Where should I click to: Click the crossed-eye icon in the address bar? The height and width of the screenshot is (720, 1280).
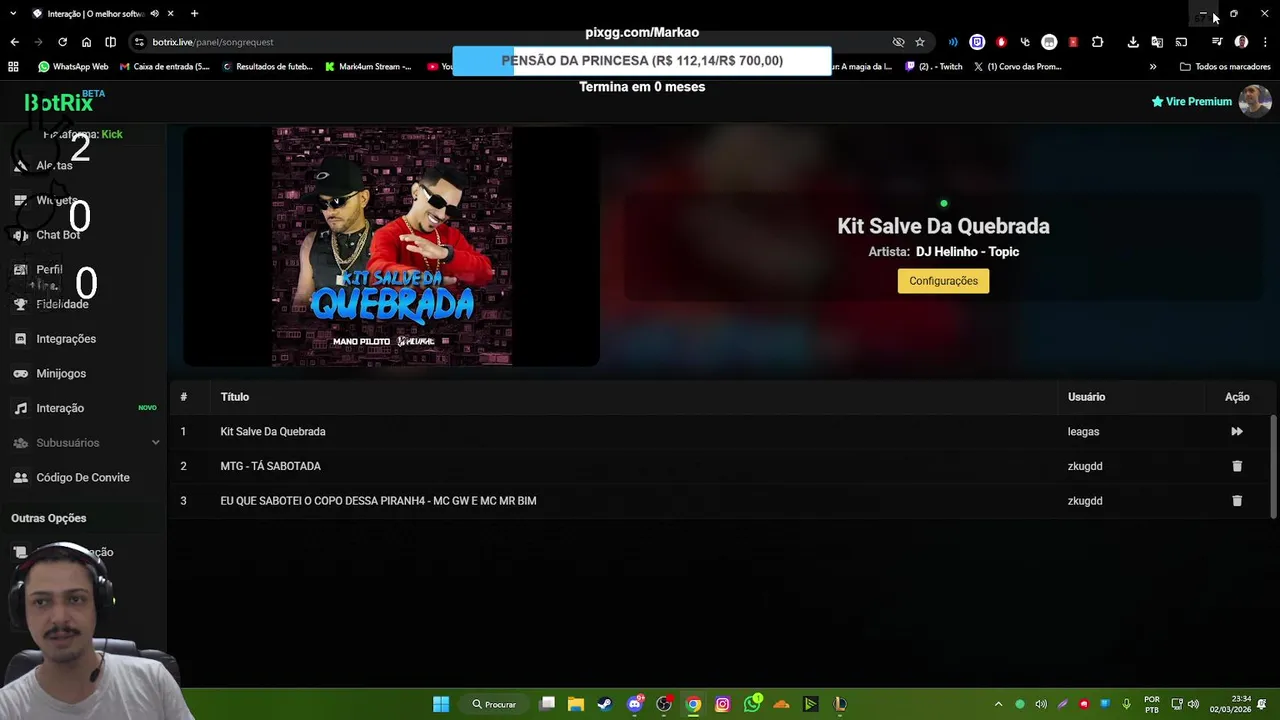[x=898, y=42]
